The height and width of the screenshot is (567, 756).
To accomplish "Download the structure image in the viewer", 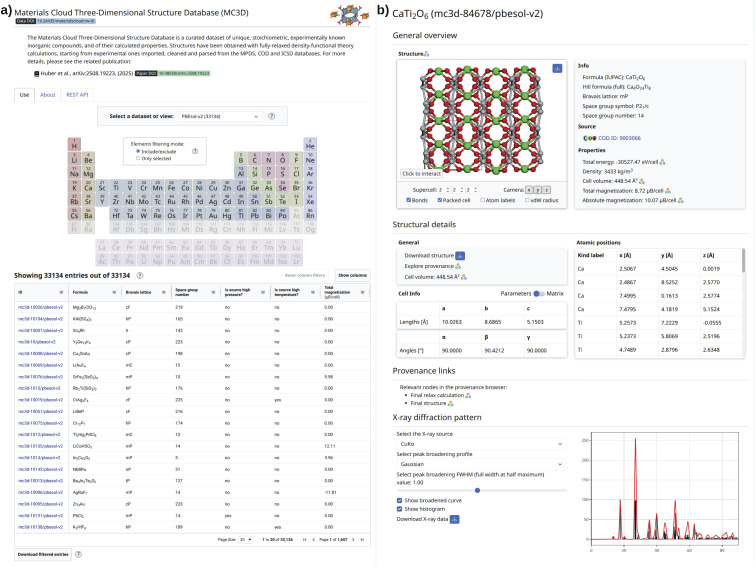I will (x=557, y=68).
